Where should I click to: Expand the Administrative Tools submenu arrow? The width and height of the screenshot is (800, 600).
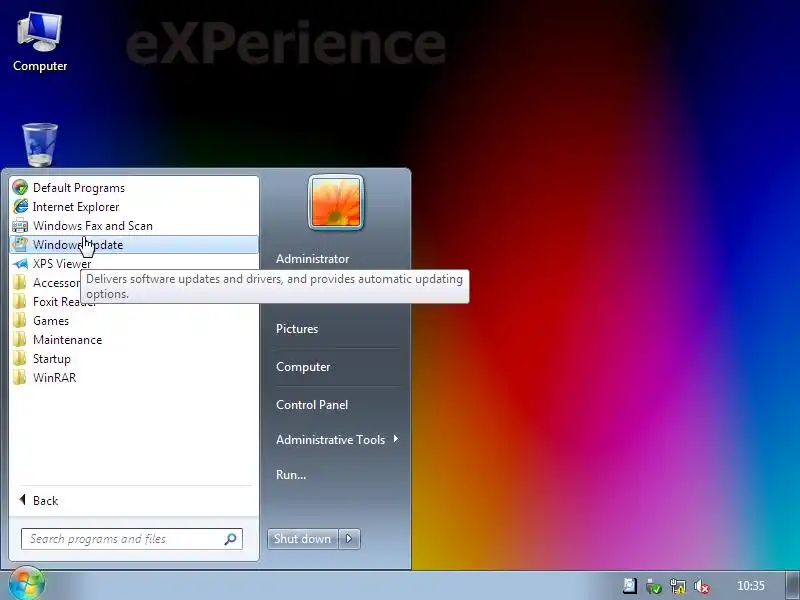396,439
